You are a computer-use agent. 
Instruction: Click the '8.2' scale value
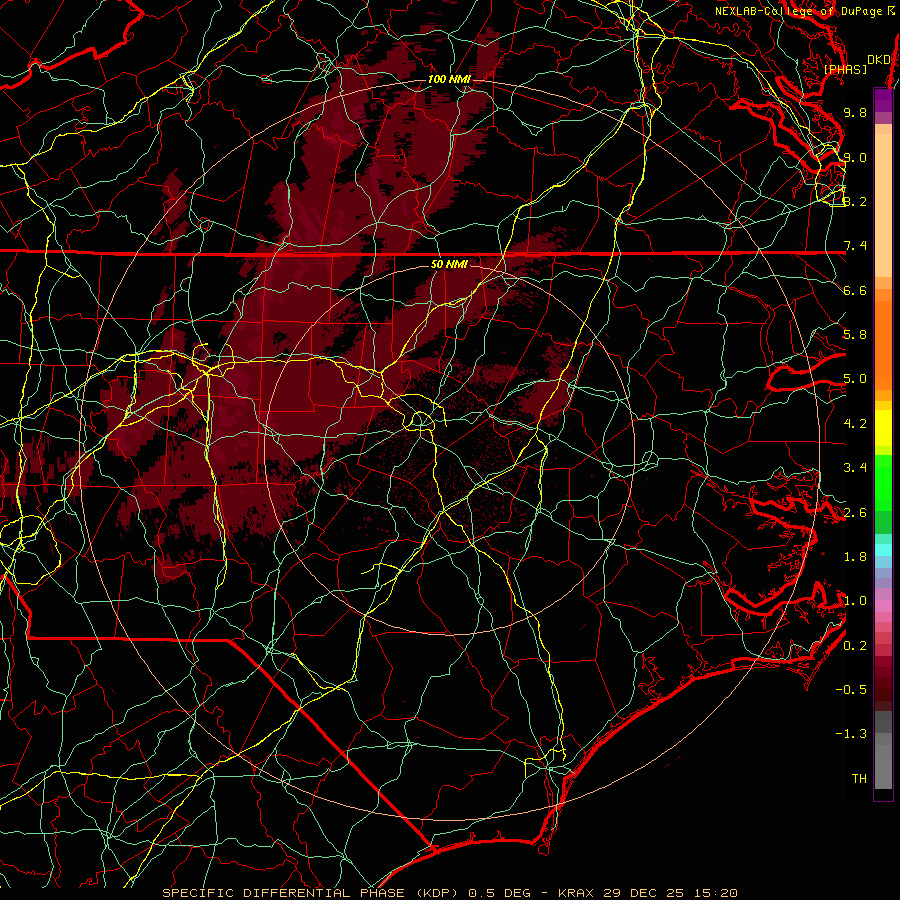click(855, 201)
